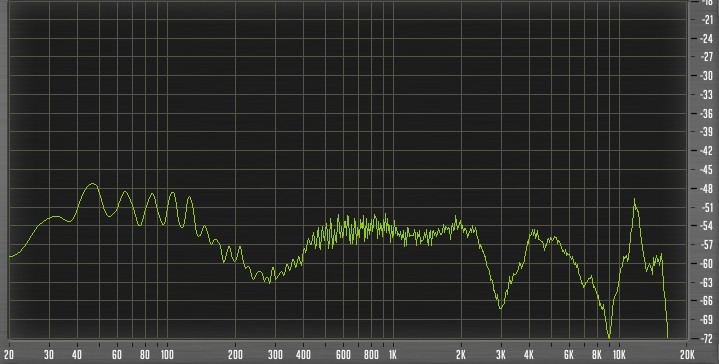
Task: Click the -54 dB scale label
Action: 707,226
